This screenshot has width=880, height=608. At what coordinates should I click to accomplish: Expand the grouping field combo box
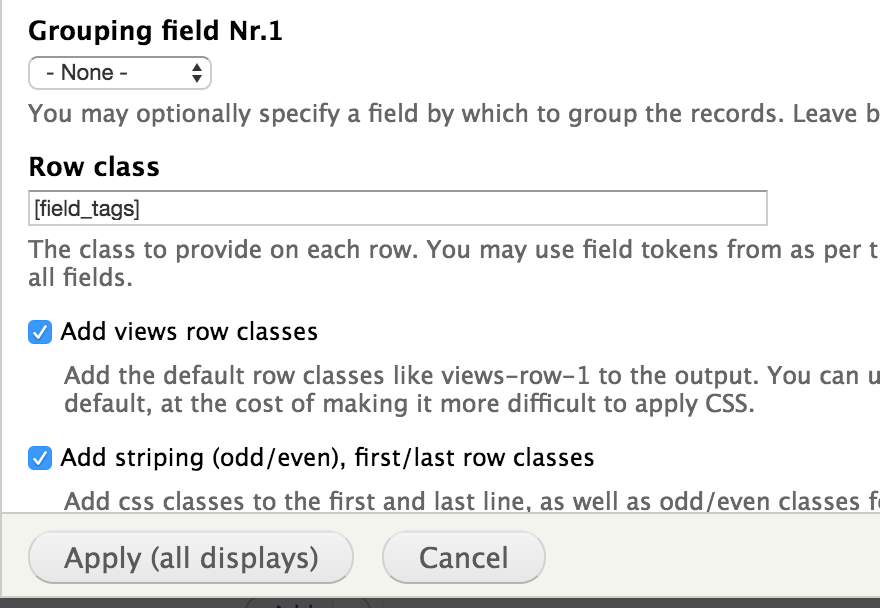pyautogui.click(x=120, y=72)
